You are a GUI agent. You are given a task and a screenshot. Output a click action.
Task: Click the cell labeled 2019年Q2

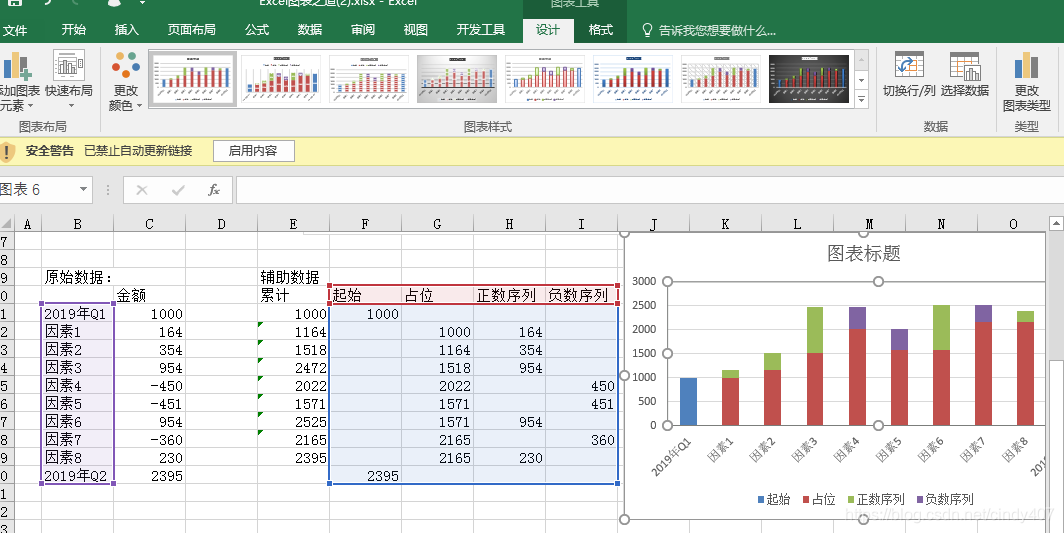click(x=77, y=475)
